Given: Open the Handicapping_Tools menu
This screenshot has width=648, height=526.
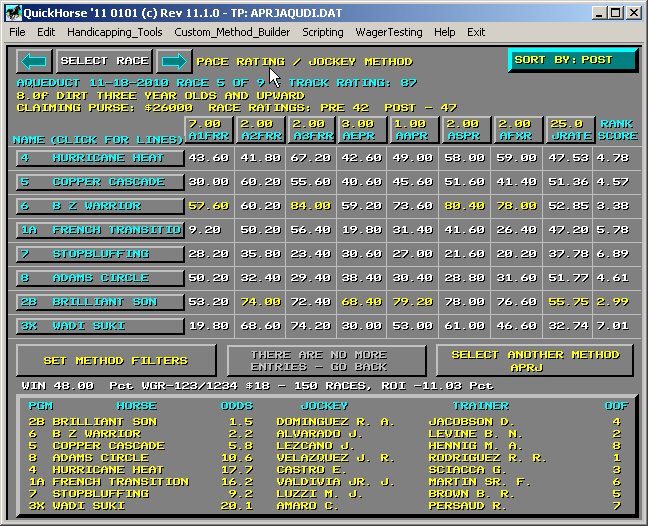Looking at the screenshot, I should 115,32.
